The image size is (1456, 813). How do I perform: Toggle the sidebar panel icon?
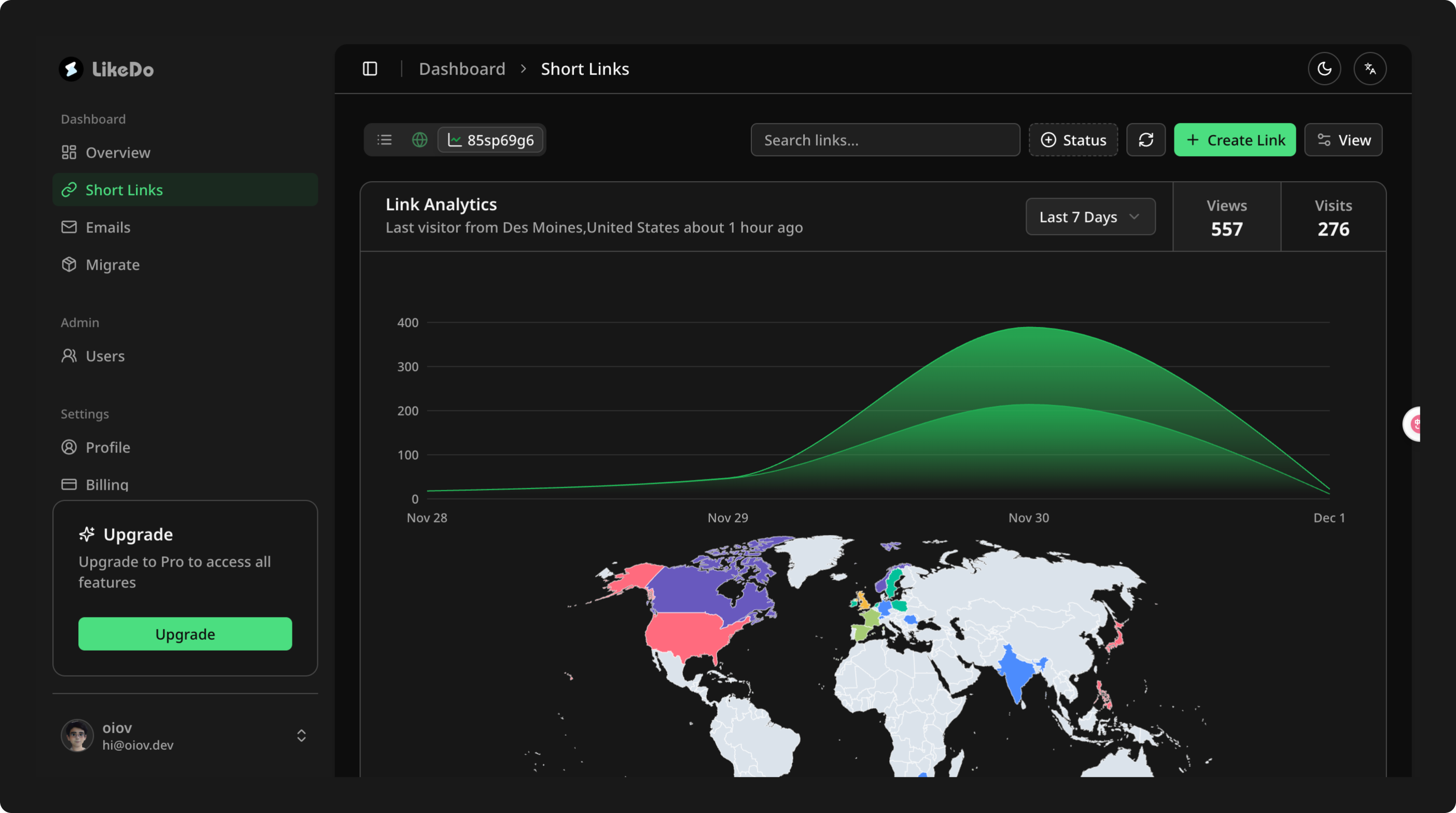click(370, 69)
